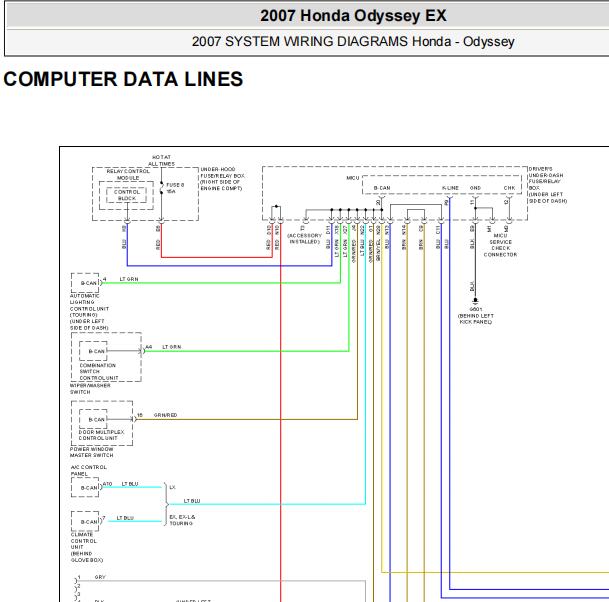Click 'GRN/RED' label at pin 15
This screenshot has height=602, width=609.
(x=165, y=415)
